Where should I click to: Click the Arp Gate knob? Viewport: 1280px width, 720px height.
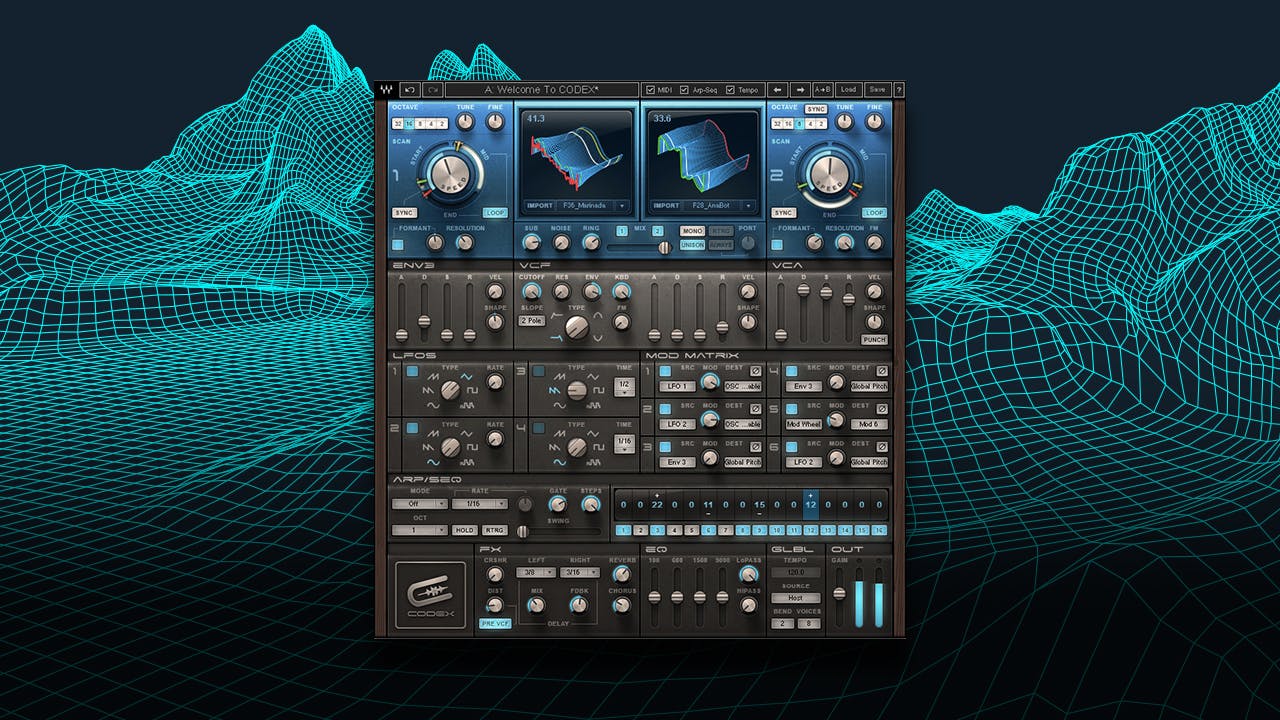[x=557, y=504]
